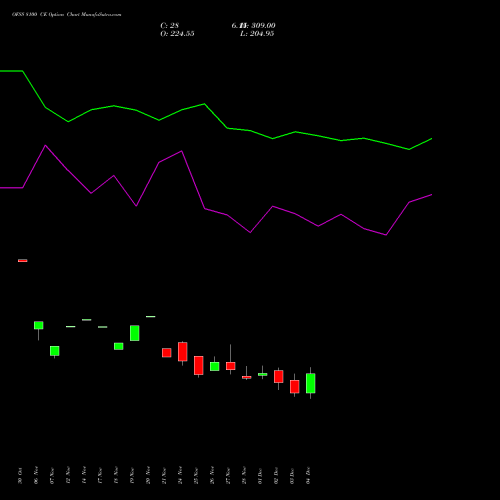Screen dimensions: 500x500
Task: Click the chart title text at top left
Action: [x=67, y=15]
